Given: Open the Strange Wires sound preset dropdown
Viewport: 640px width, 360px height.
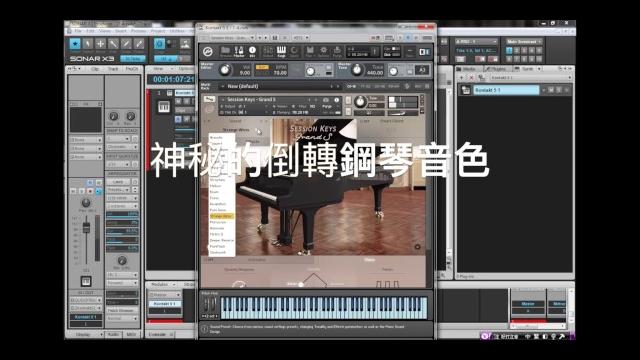Looking at the screenshot, I should coord(236,130).
